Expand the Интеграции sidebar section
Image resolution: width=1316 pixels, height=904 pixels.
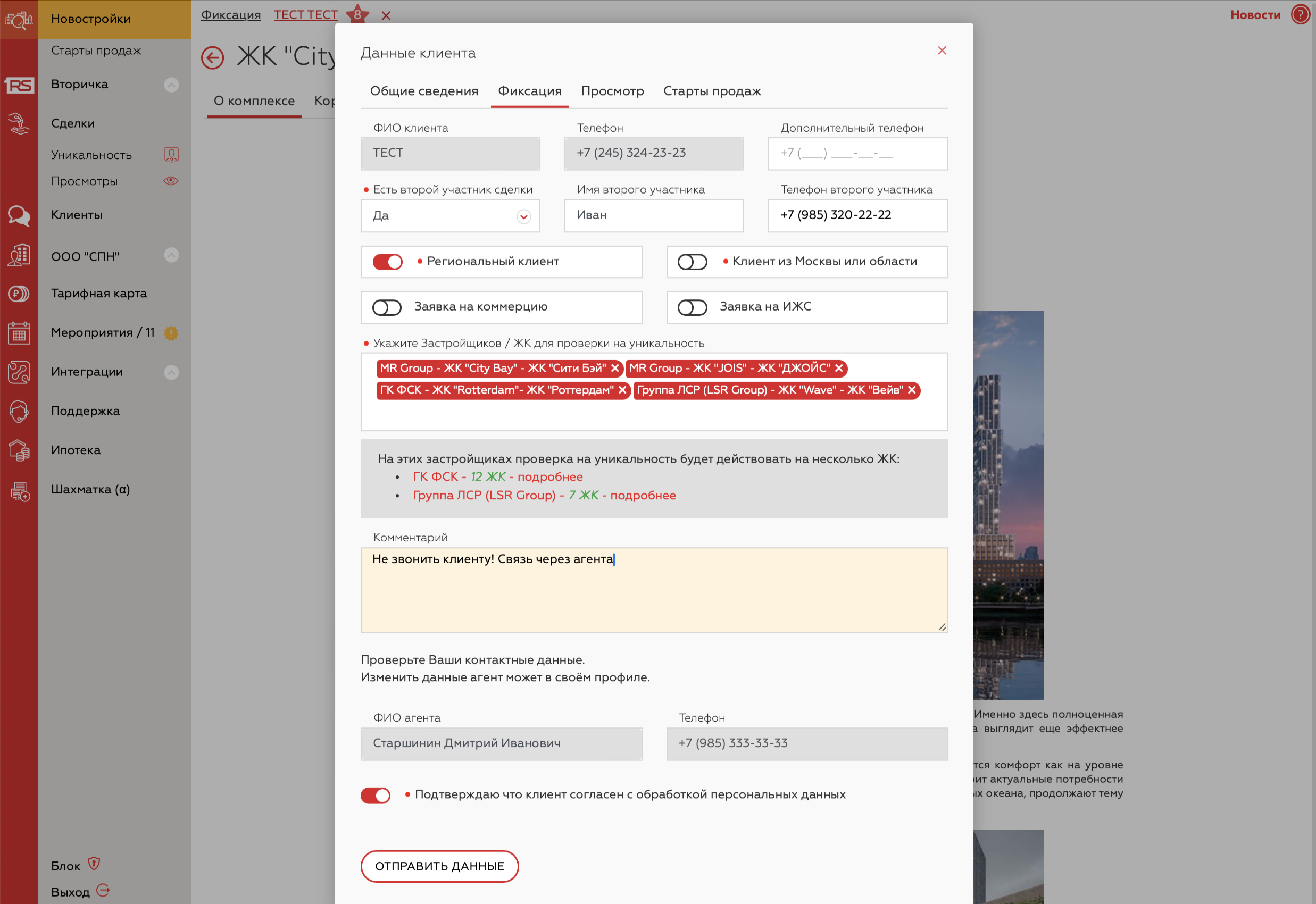coord(171,372)
